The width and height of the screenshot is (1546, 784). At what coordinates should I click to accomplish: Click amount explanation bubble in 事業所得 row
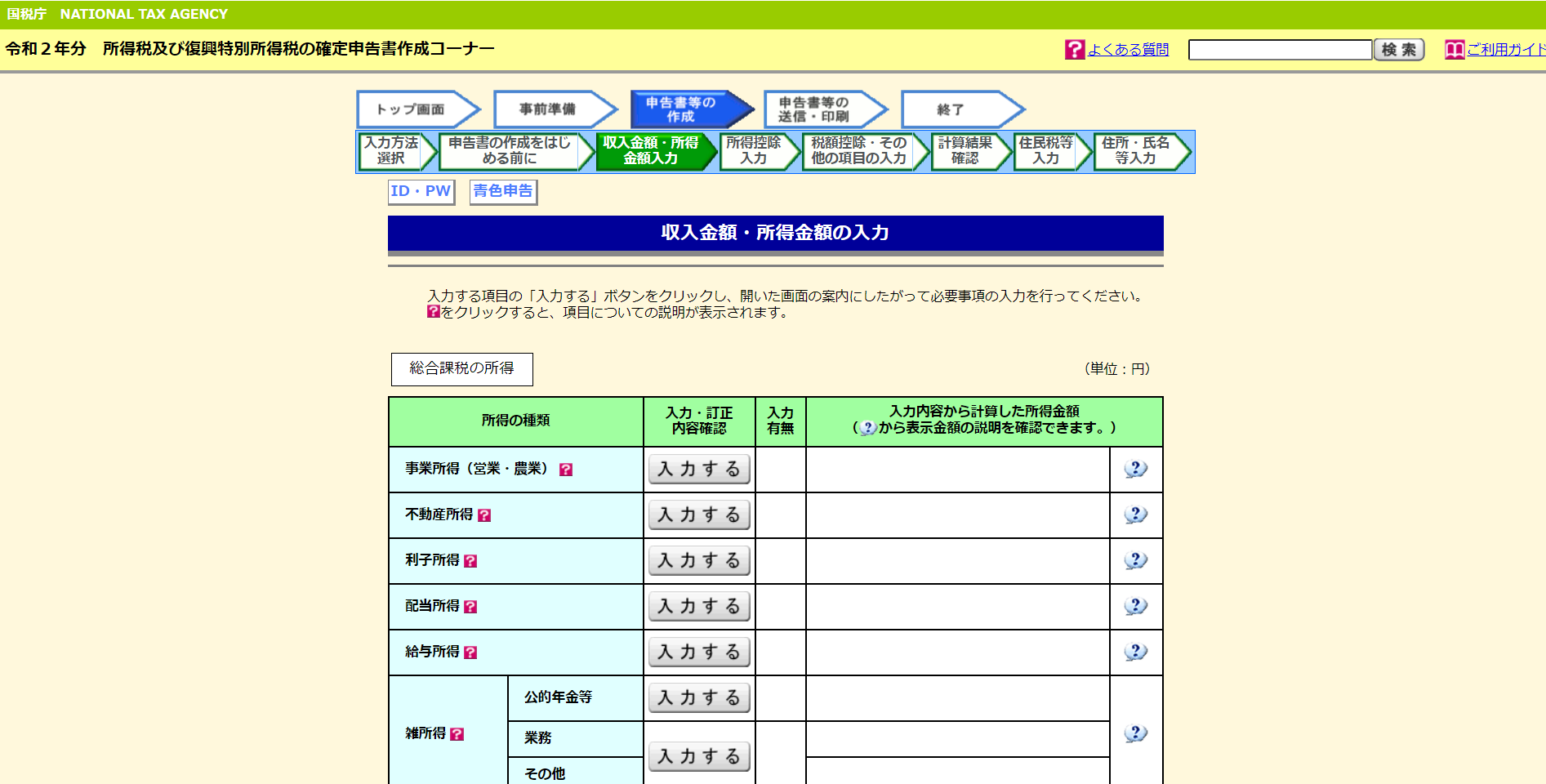pyautogui.click(x=1135, y=470)
